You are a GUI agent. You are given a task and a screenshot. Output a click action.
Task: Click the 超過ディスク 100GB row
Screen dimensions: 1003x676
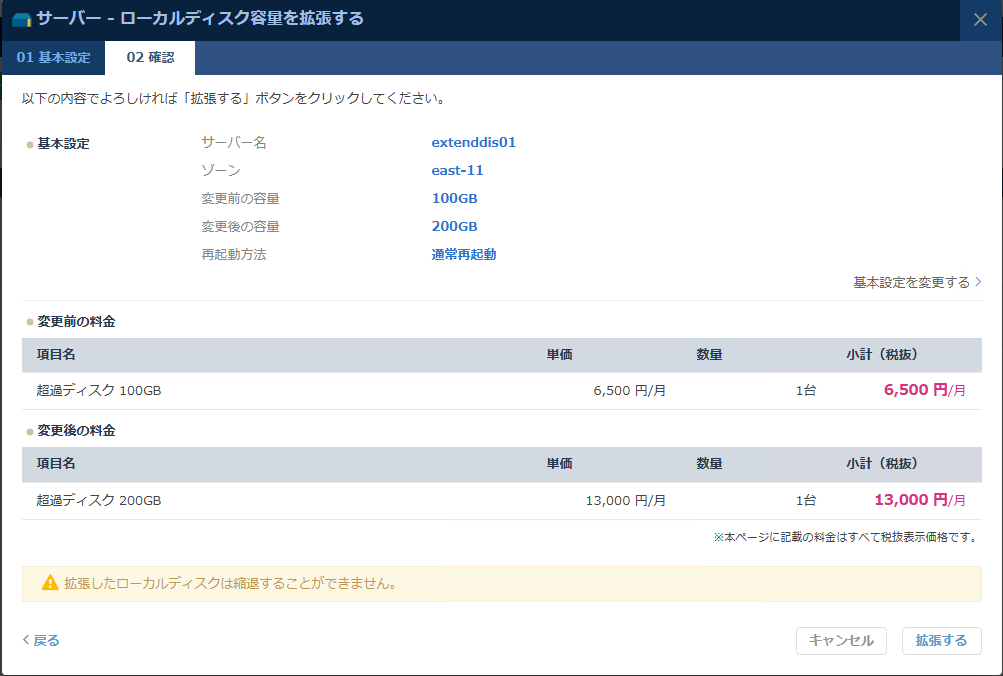[99, 391]
